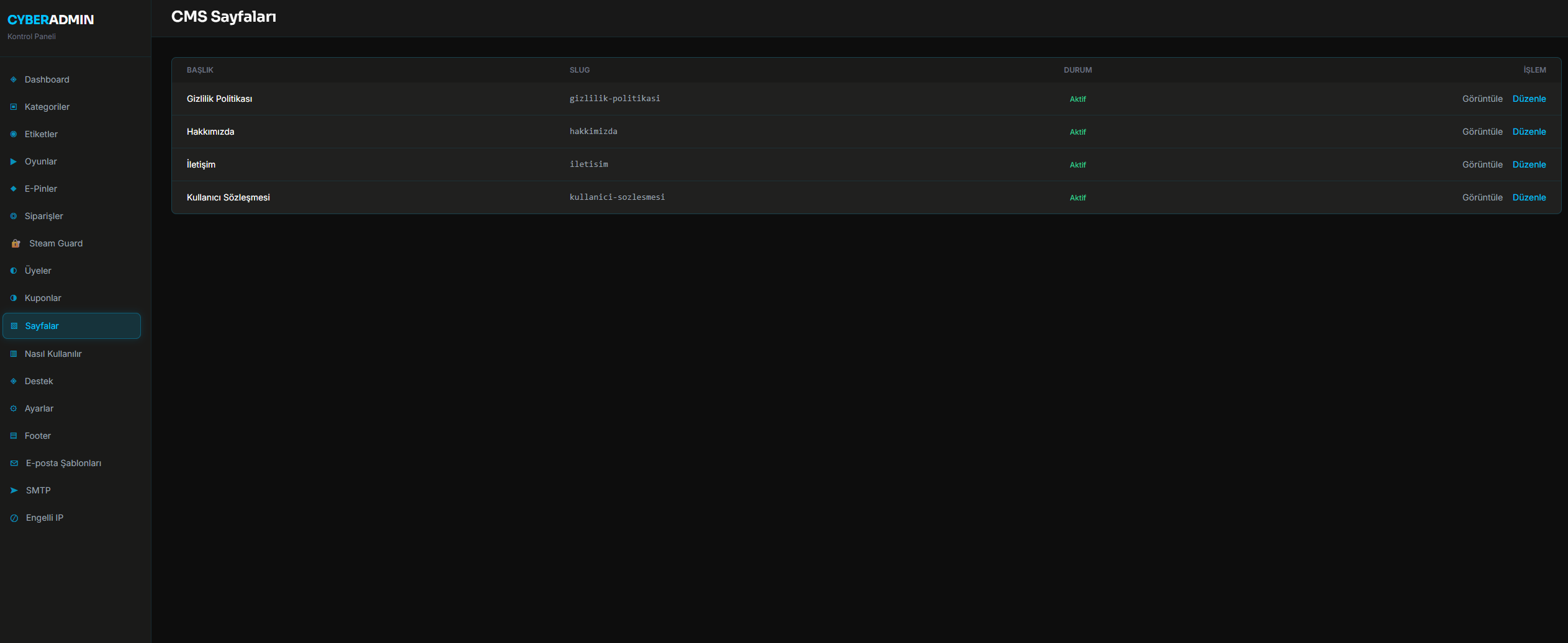Click the Steam Guard lock icon
The image size is (1568, 643).
(16, 243)
